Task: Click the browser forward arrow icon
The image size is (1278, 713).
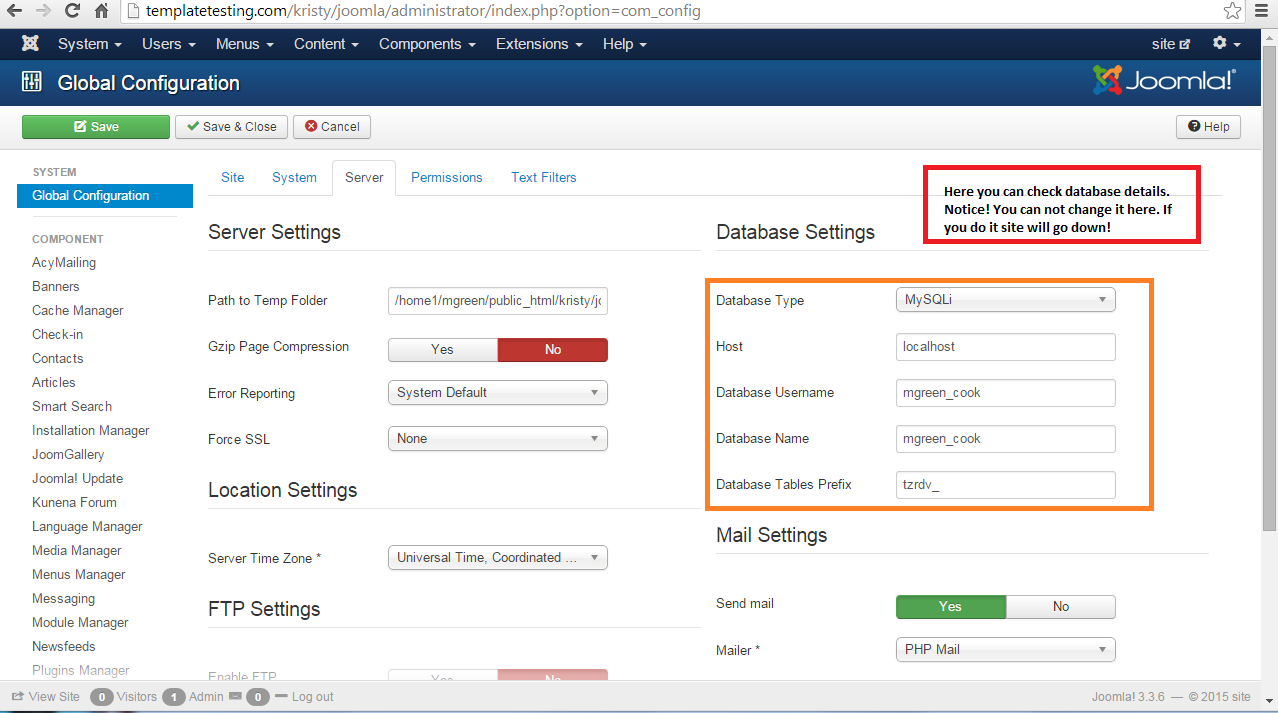Action: coord(43,12)
